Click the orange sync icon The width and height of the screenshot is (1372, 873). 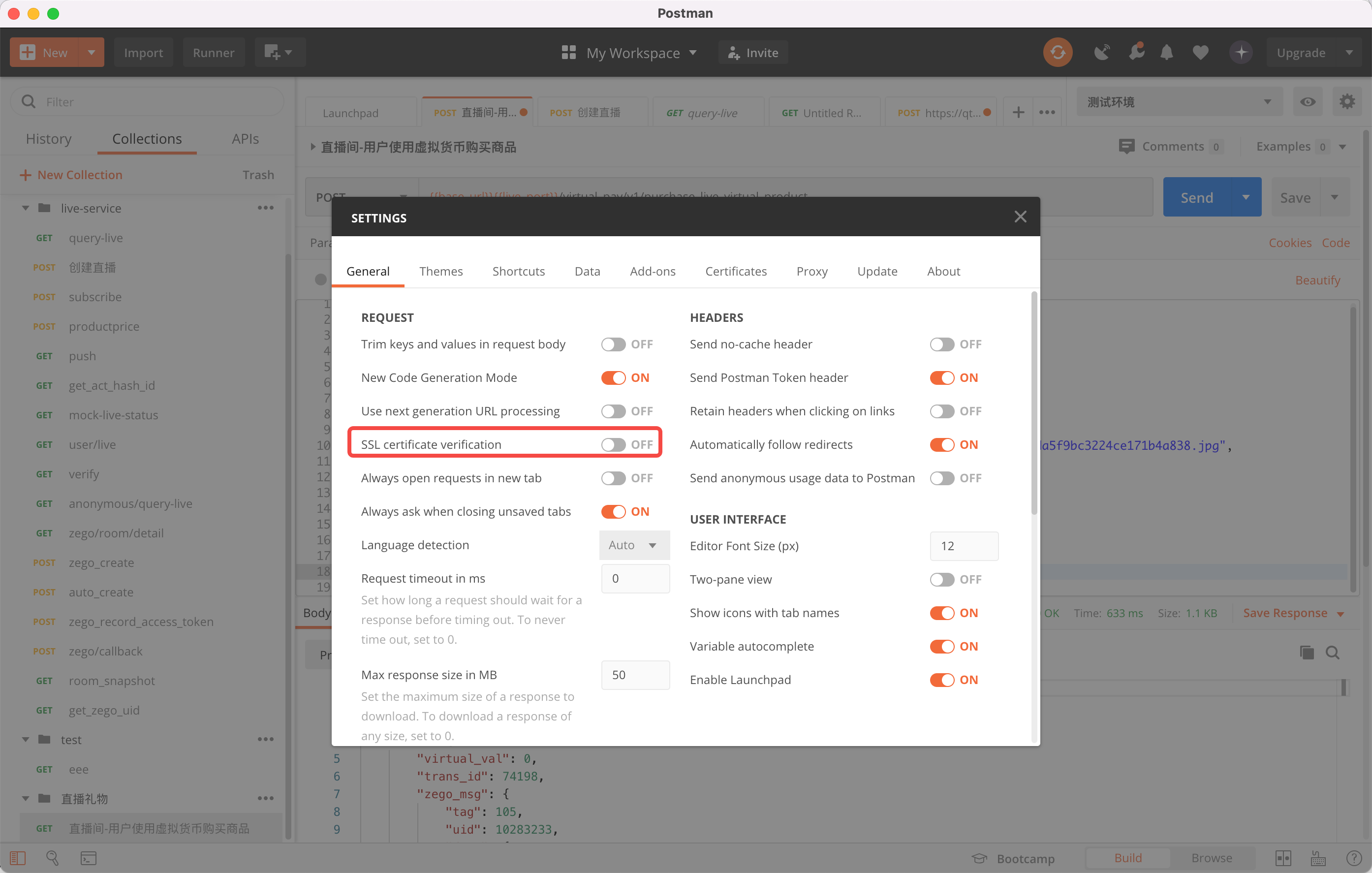tap(1057, 53)
